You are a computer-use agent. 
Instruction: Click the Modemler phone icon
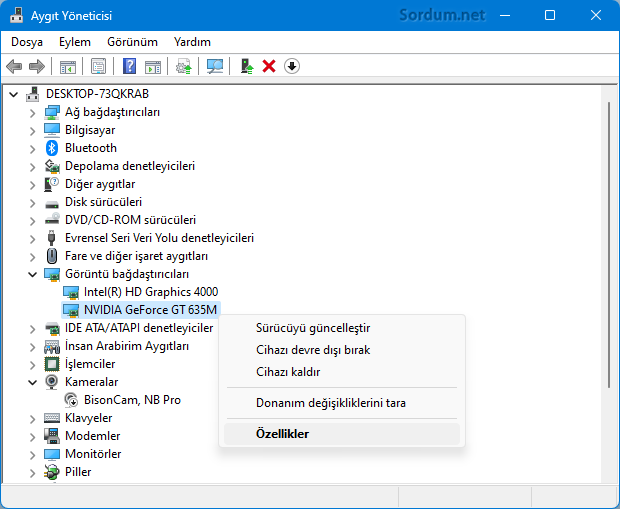[52, 436]
